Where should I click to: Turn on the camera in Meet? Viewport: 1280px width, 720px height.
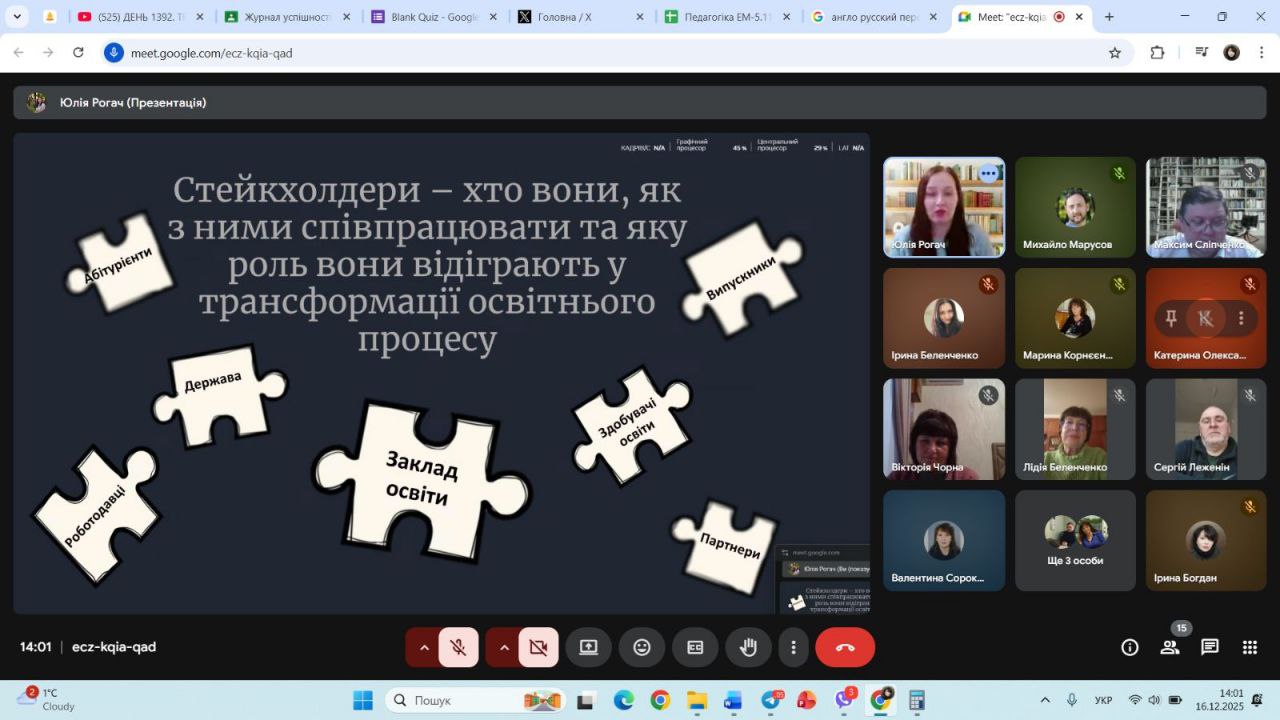538,648
